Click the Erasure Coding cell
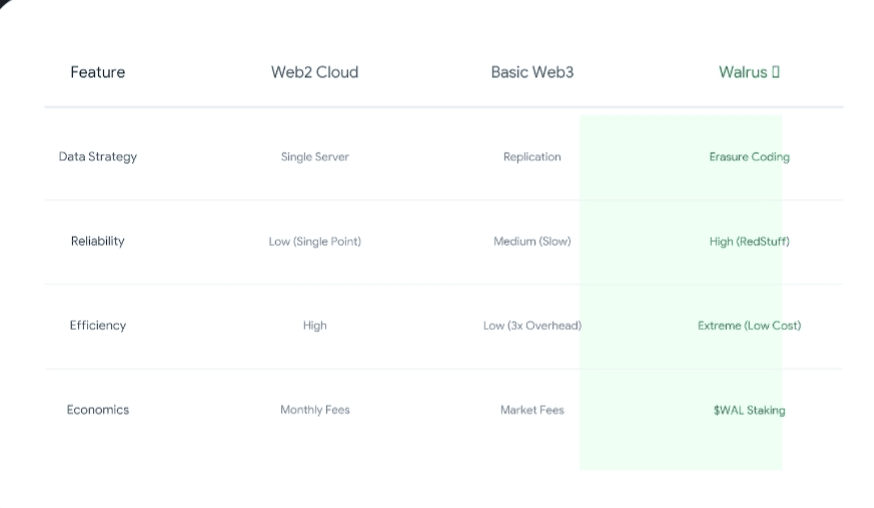 (x=749, y=157)
